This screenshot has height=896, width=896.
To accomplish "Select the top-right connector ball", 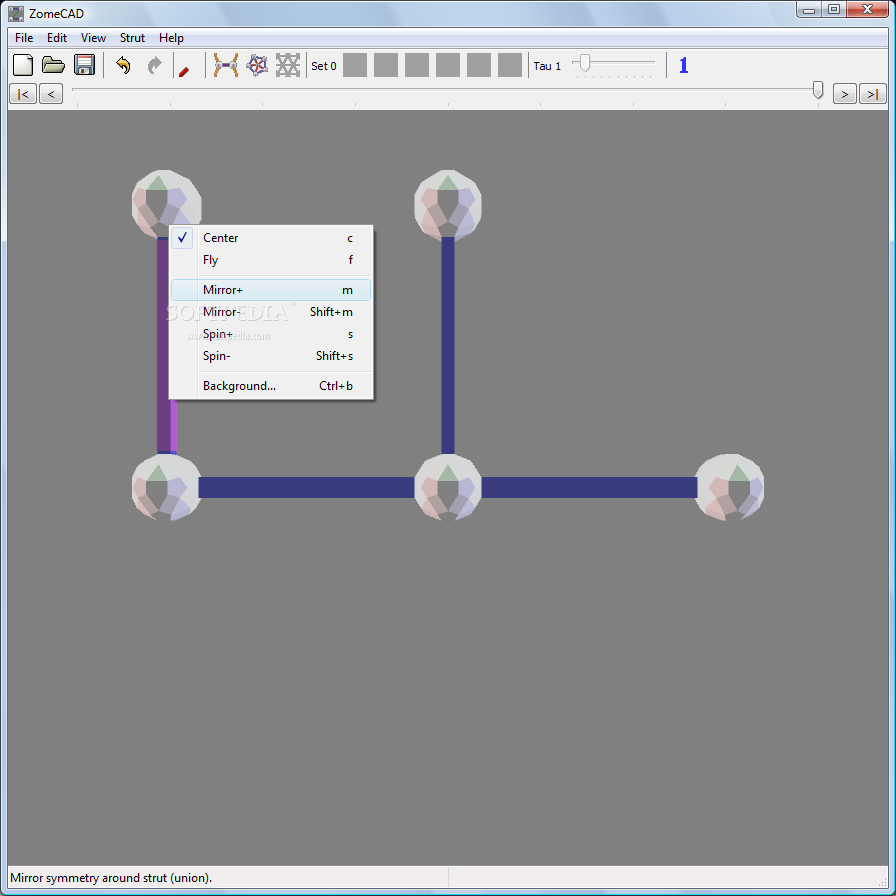I will point(448,204).
